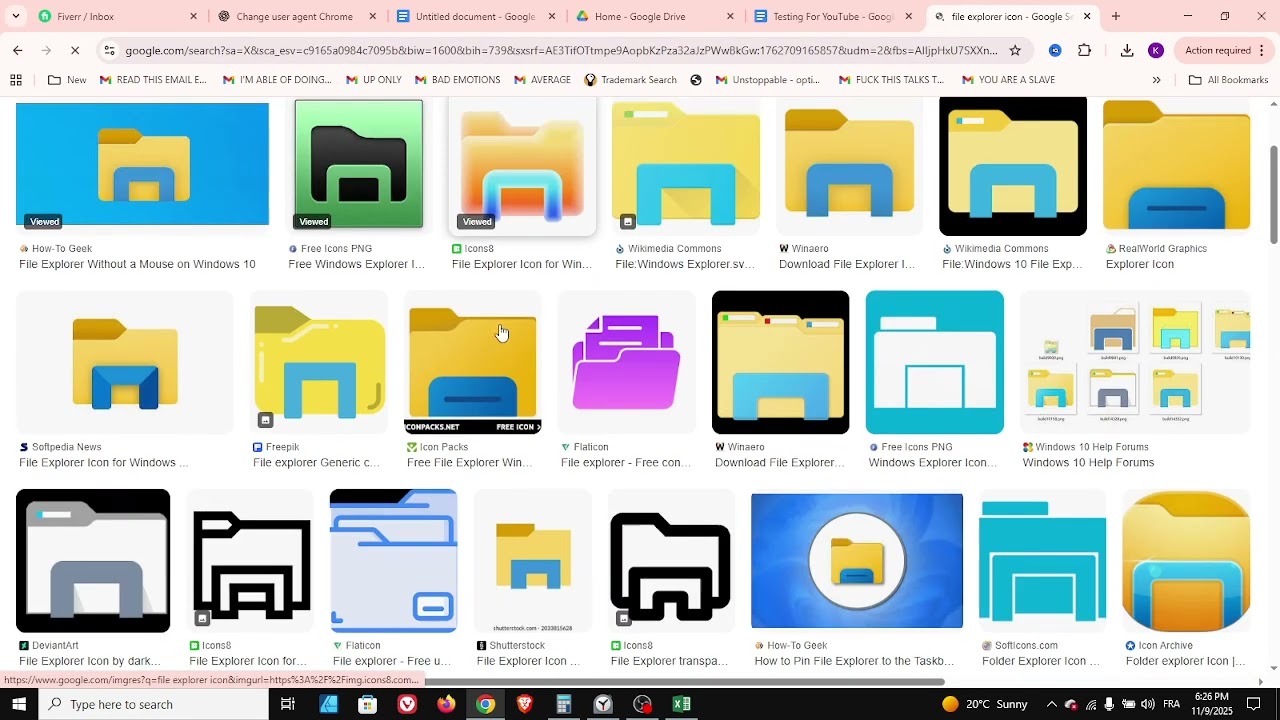Switch to Fiverr / Inbox tab
1280x720 pixels.
pyautogui.click(x=110, y=16)
